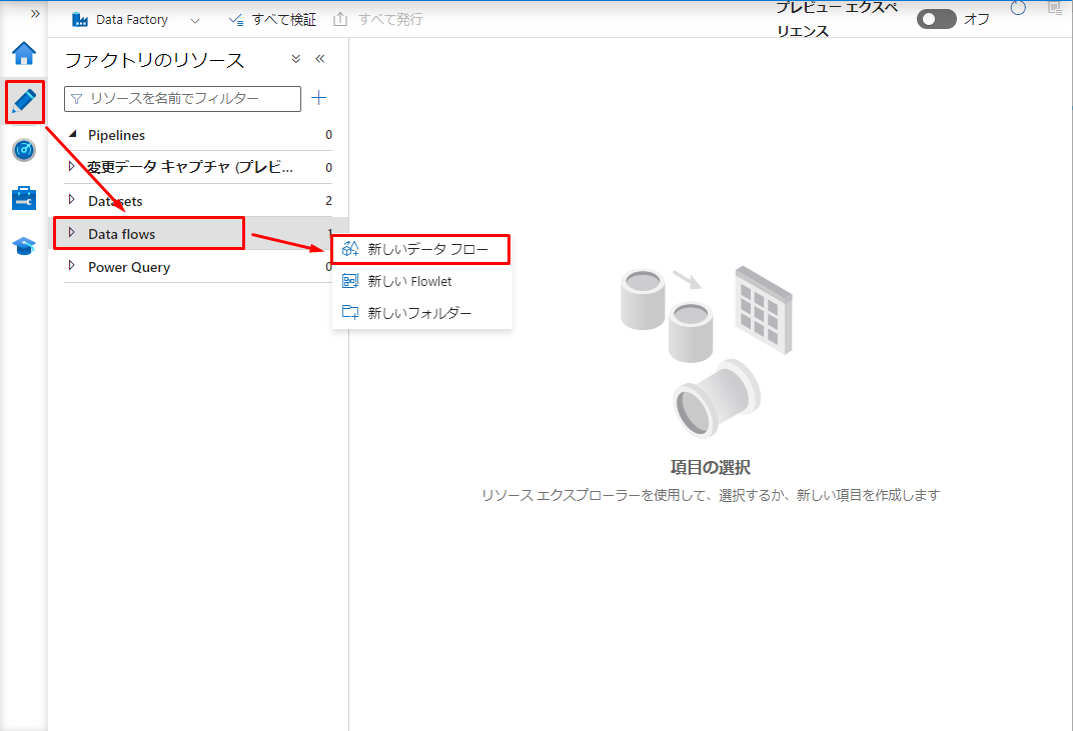The height and width of the screenshot is (731, 1073).
Task: Select 新しい Flowlet menu item
Action: pos(409,281)
